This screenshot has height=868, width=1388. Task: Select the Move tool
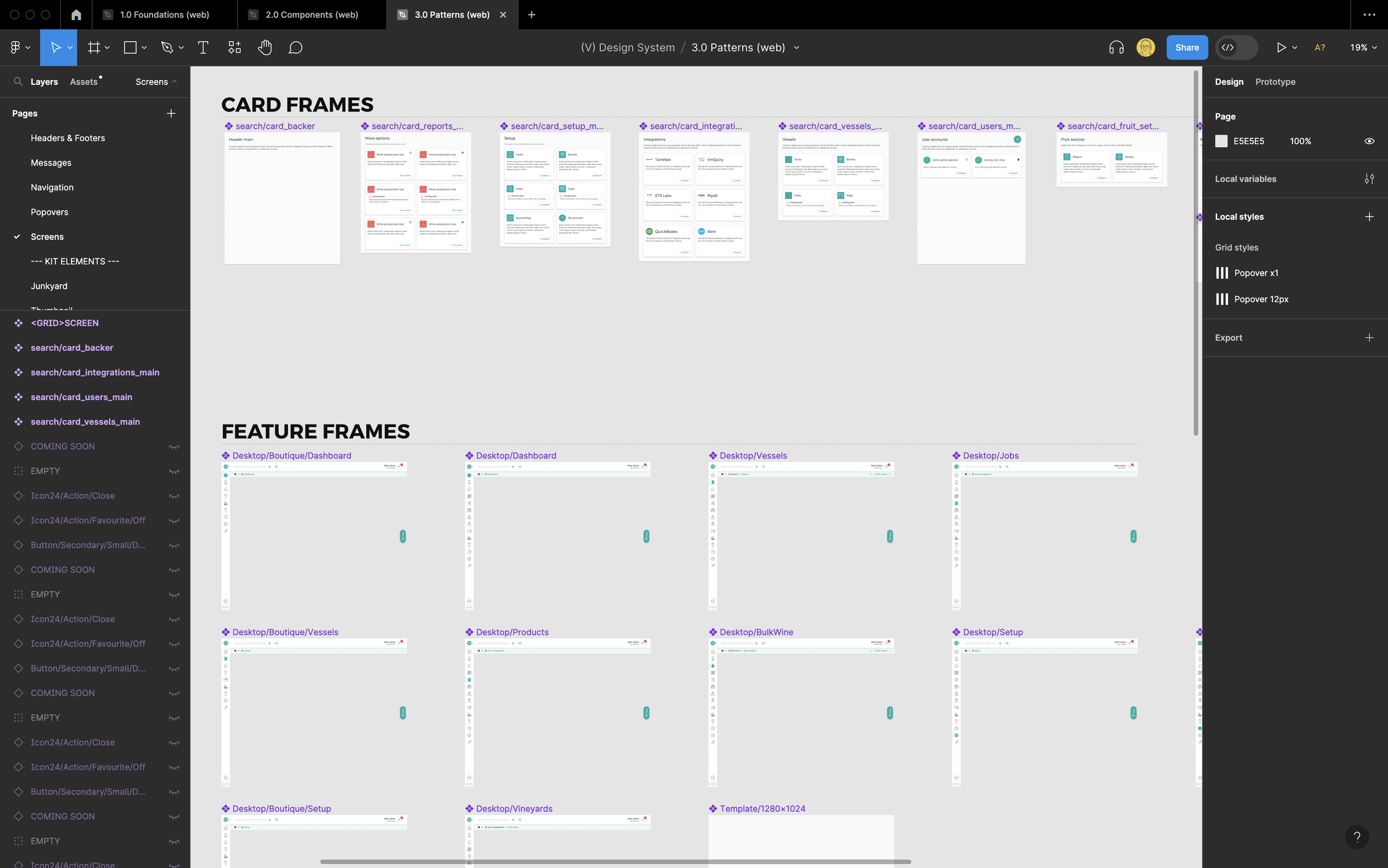click(56, 48)
